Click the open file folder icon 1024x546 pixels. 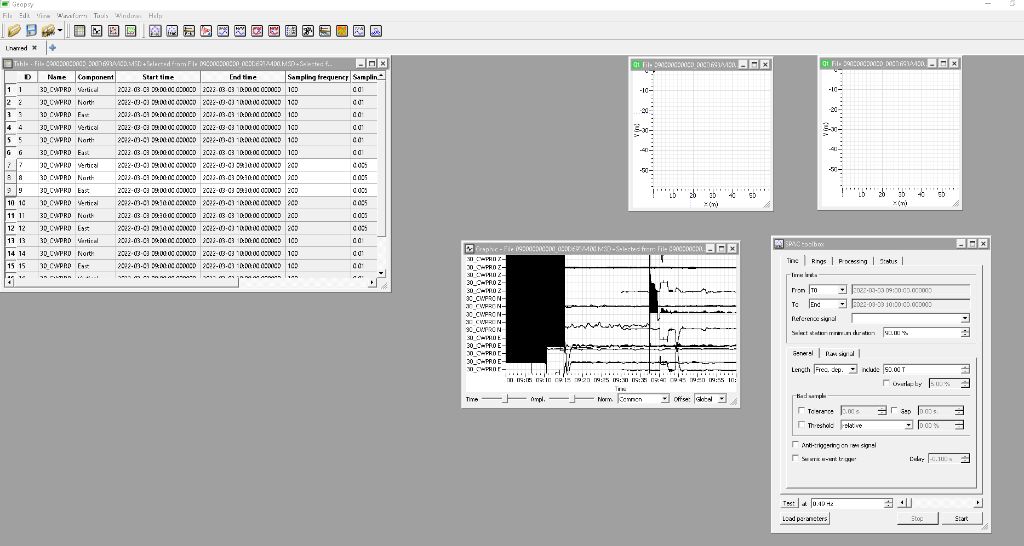14,31
